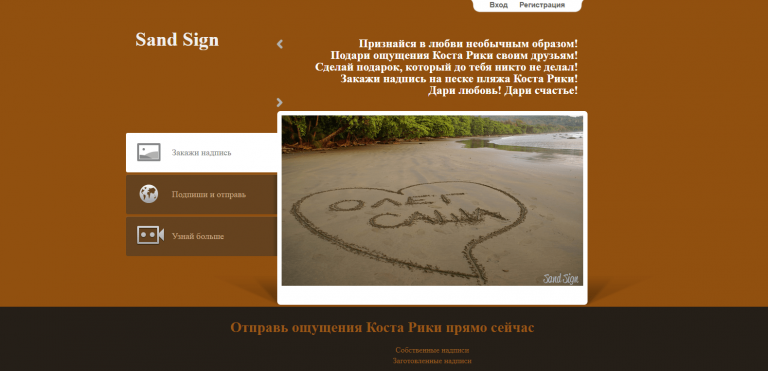768x371 pixels.
Task: Click the line Закажи надпись на песке пляжа
Action: click(459, 79)
